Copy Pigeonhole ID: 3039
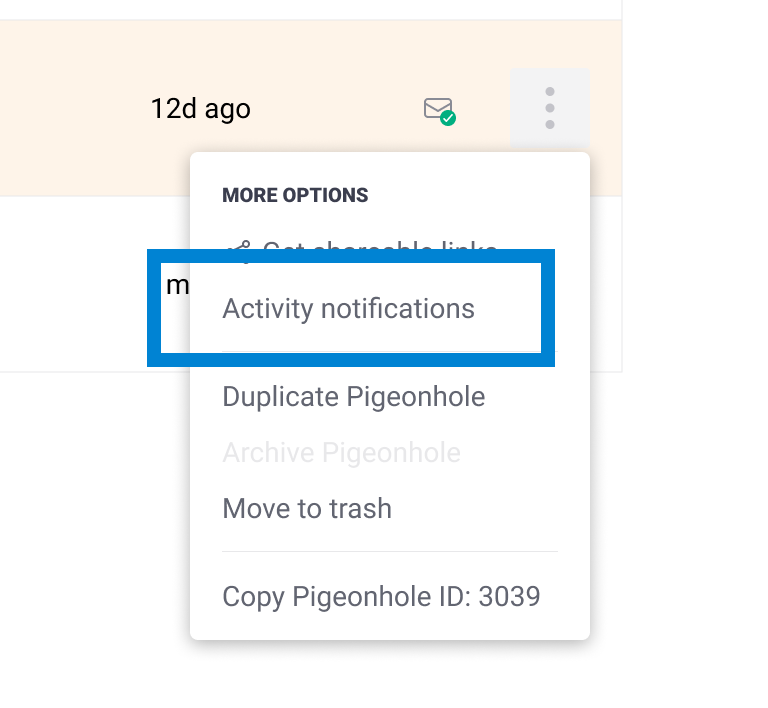The width and height of the screenshot is (768, 708). point(381,597)
